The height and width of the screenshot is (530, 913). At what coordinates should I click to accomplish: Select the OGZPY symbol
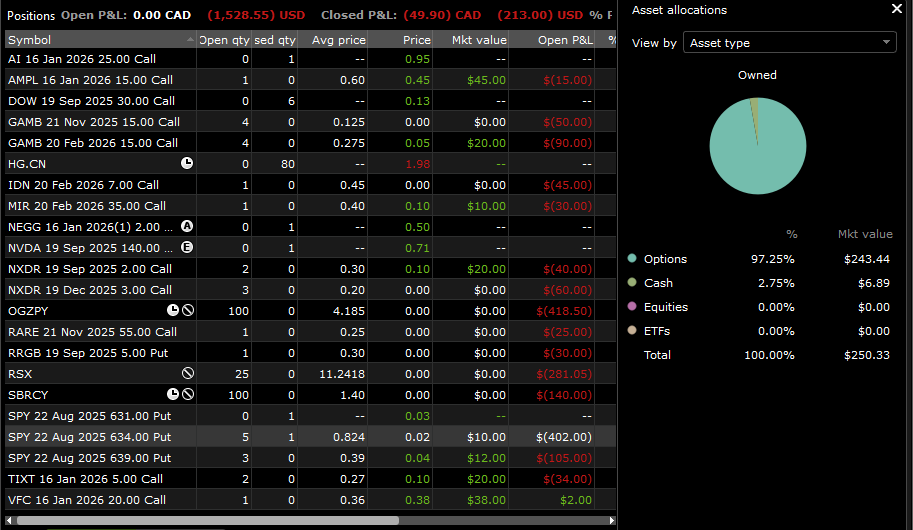pos(28,310)
